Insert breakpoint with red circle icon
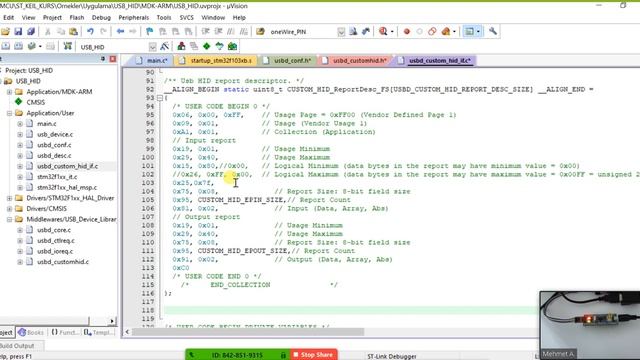640x360 pixels. tap(407, 31)
